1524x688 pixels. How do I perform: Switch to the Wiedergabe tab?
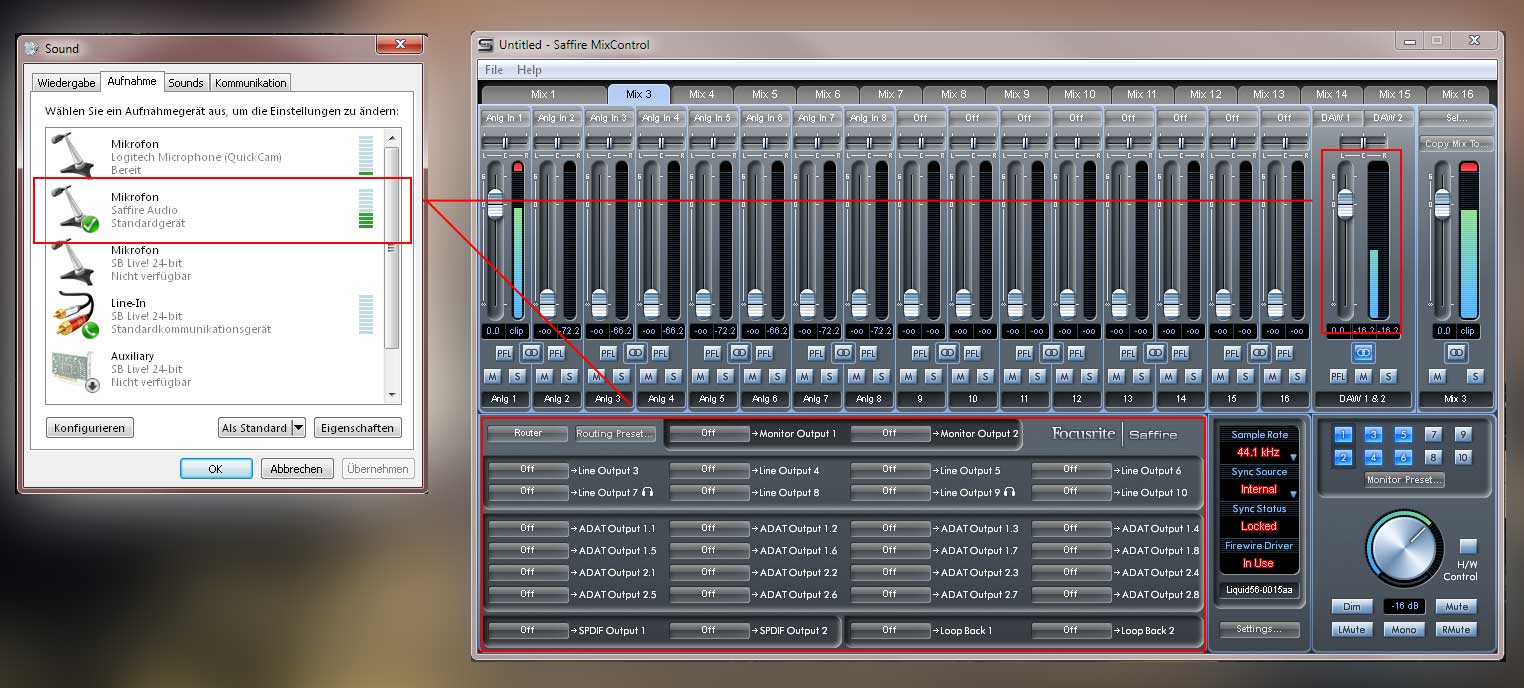(x=66, y=83)
